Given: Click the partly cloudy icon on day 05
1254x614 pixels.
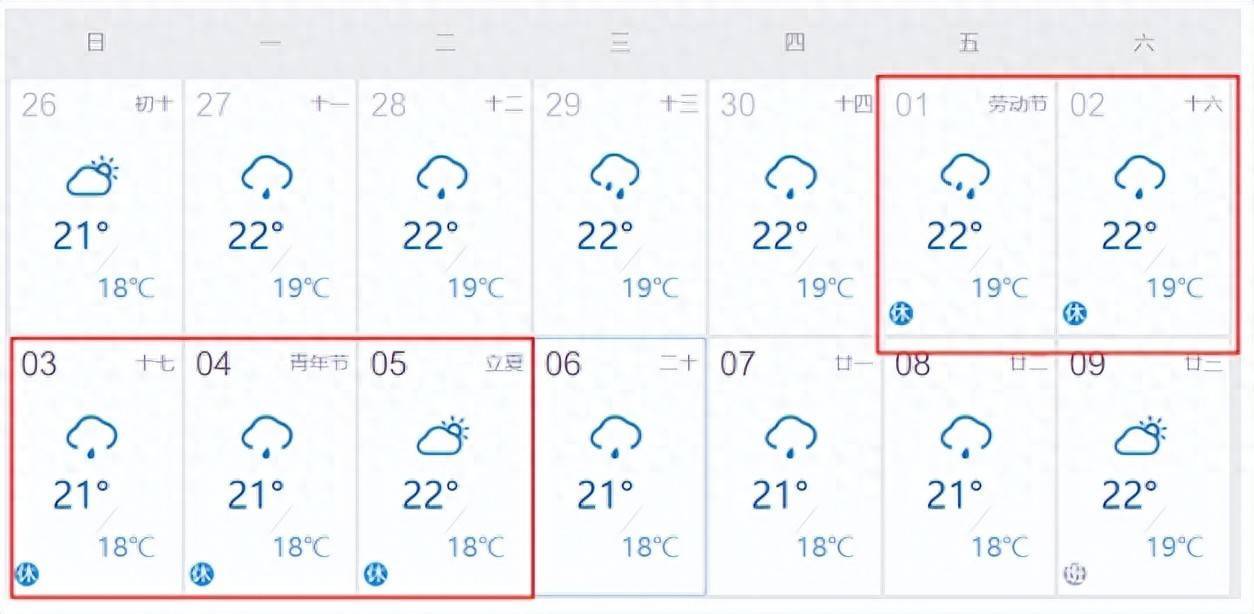Looking at the screenshot, I should (442, 436).
